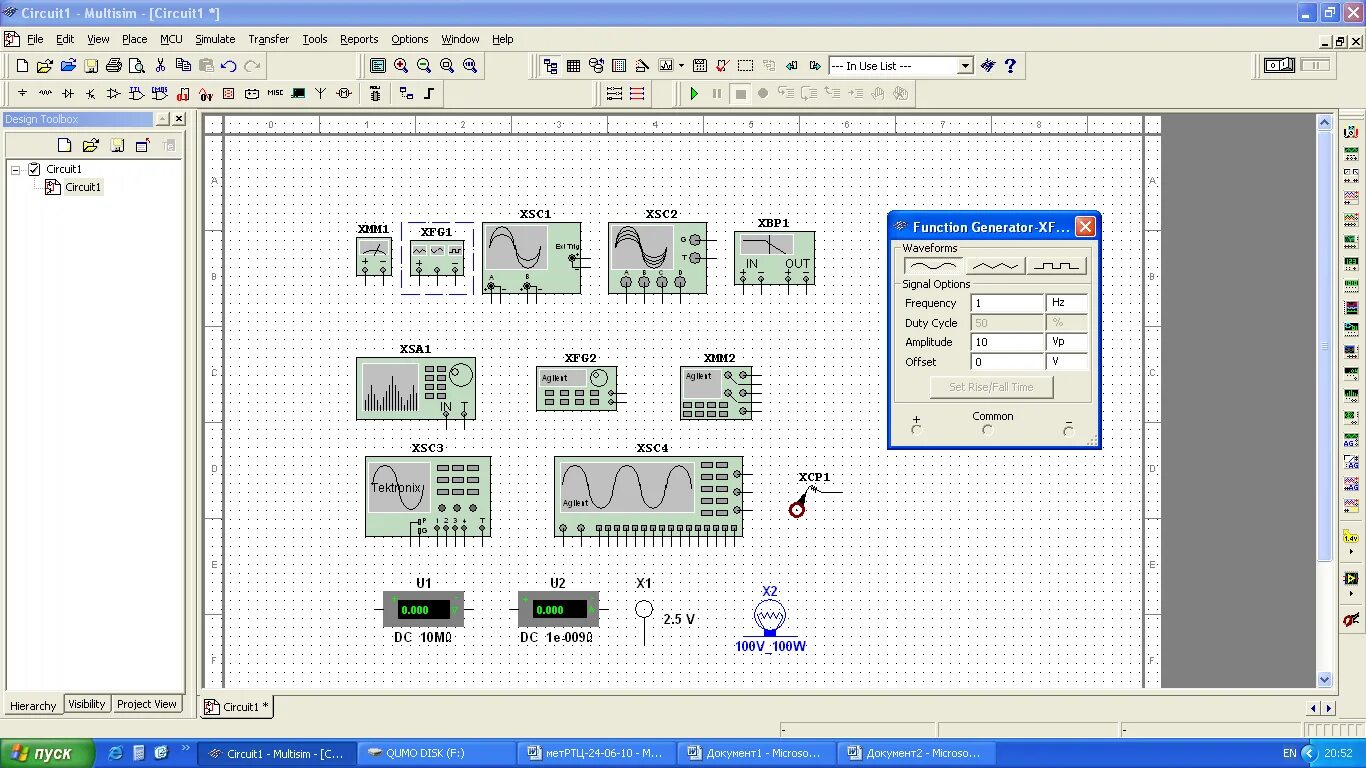Open the In Use List dropdown

point(964,65)
